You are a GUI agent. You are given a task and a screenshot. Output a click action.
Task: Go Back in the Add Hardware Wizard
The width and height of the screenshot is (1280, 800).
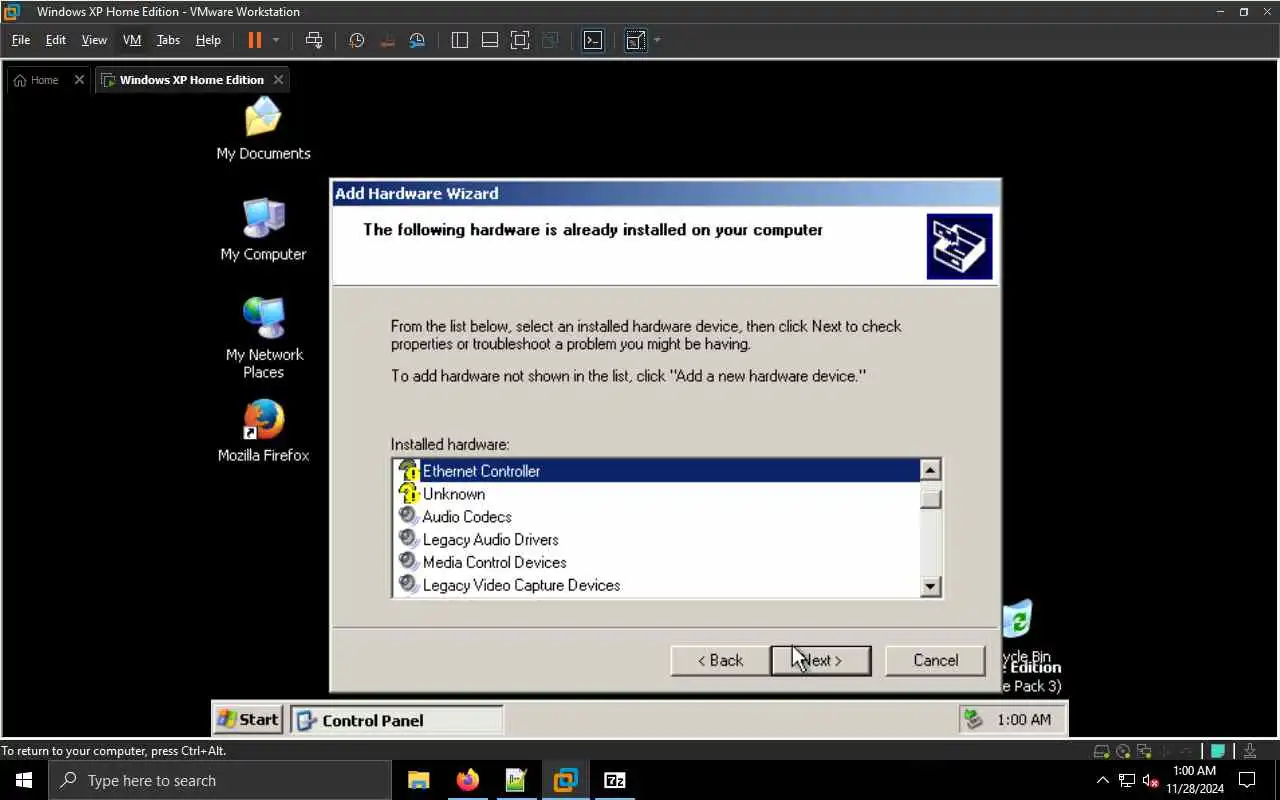pyautogui.click(x=720, y=660)
